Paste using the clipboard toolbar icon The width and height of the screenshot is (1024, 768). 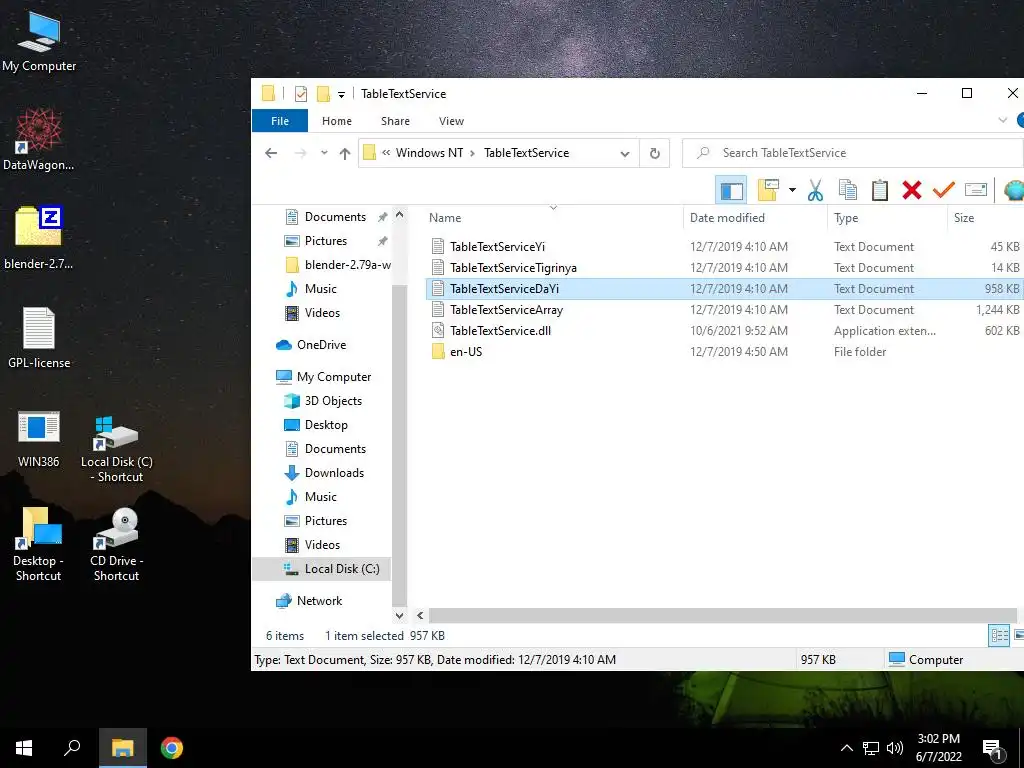(x=880, y=190)
